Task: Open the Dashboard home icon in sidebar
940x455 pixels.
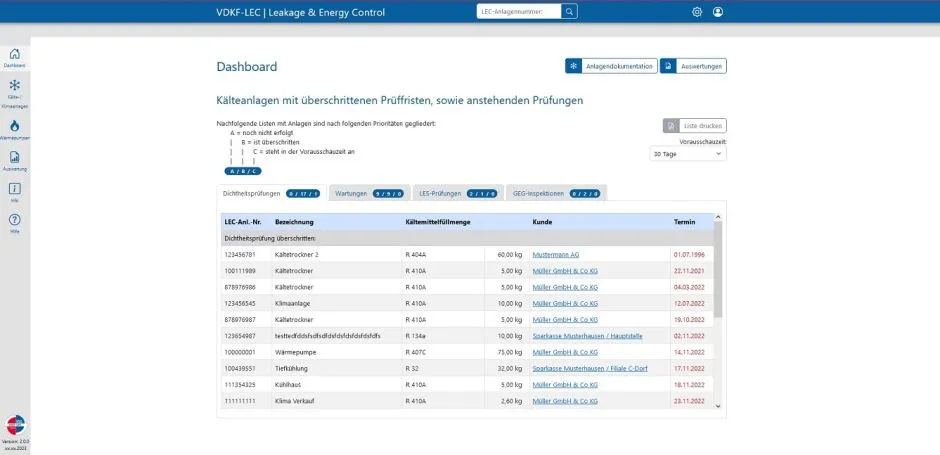Action: click(14, 54)
